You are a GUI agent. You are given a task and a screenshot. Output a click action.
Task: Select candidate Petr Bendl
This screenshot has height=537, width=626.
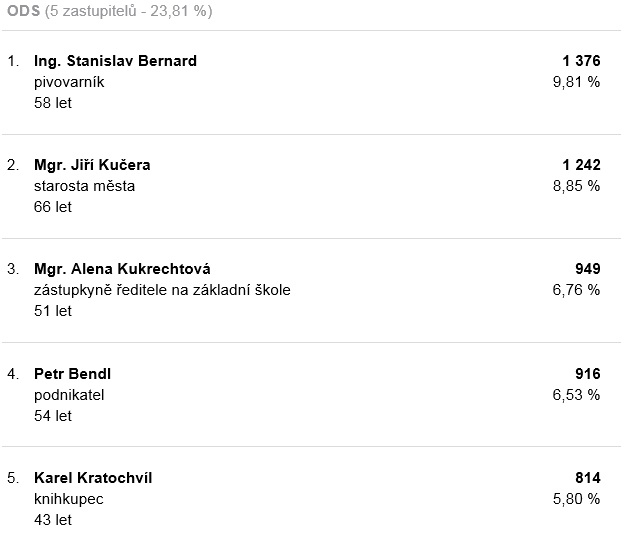pos(72,374)
